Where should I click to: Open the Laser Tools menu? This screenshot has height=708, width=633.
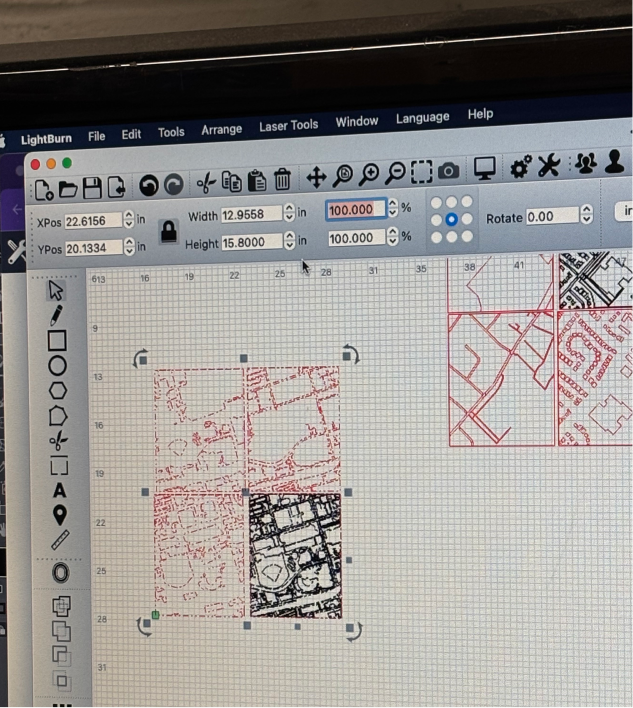[289, 126]
